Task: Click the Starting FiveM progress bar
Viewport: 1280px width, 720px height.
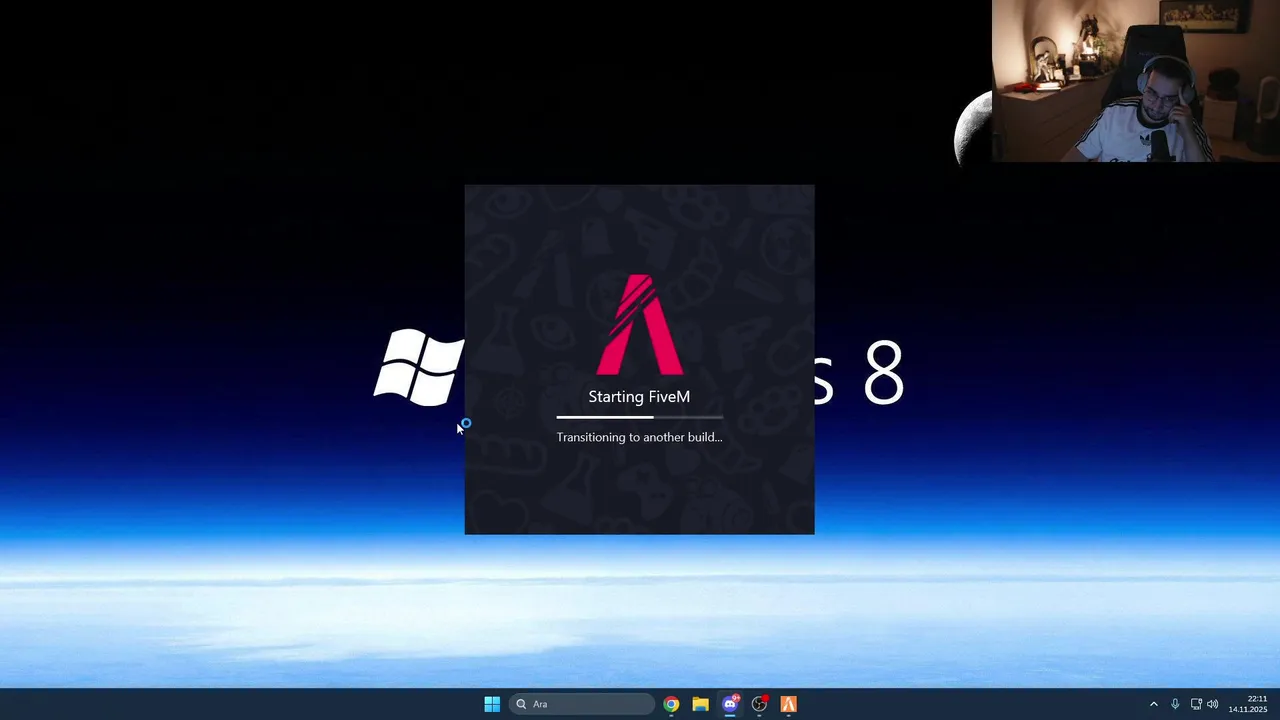Action: (640, 417)
